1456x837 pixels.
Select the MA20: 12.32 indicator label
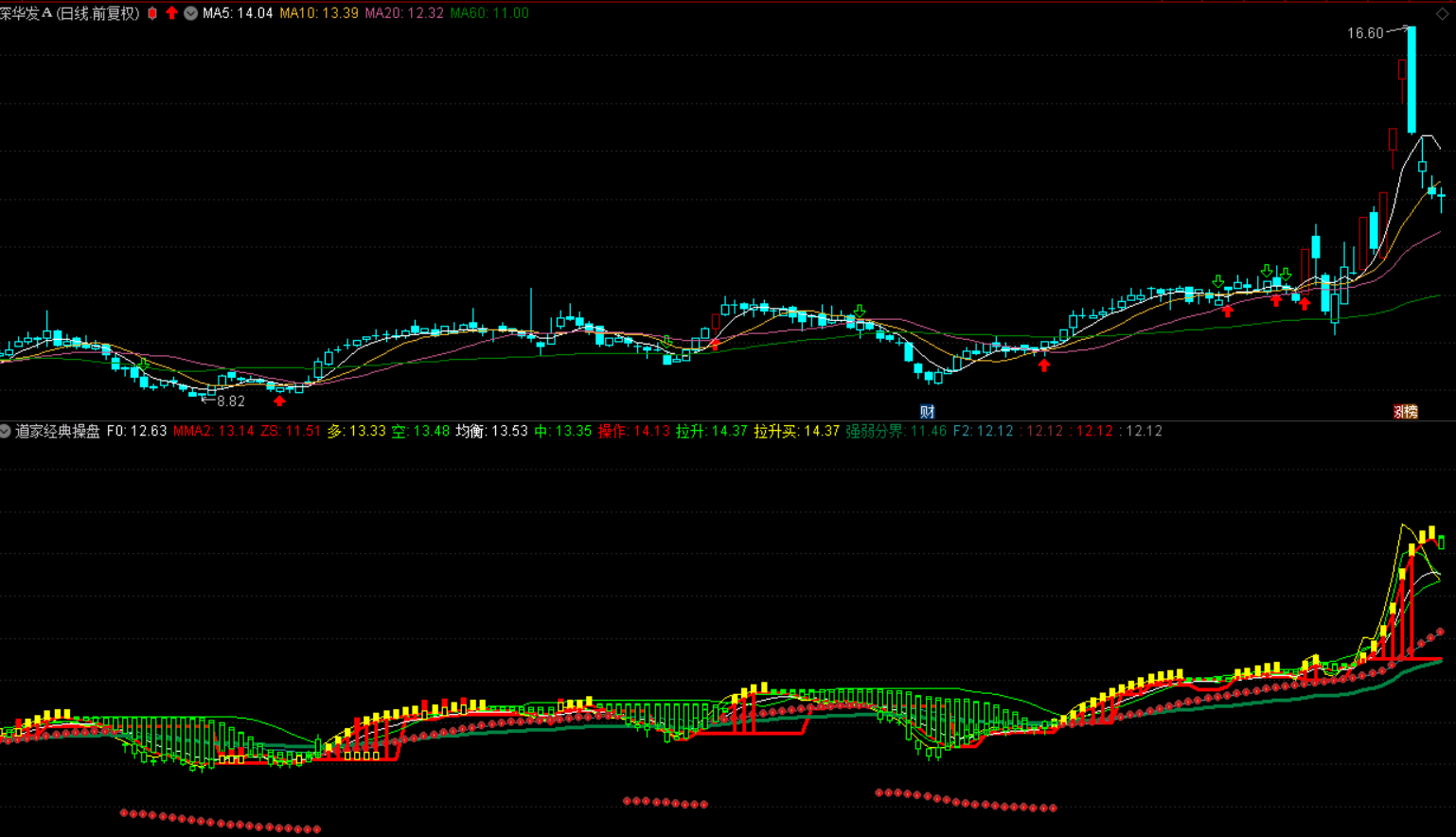click(x=404, y=13)
